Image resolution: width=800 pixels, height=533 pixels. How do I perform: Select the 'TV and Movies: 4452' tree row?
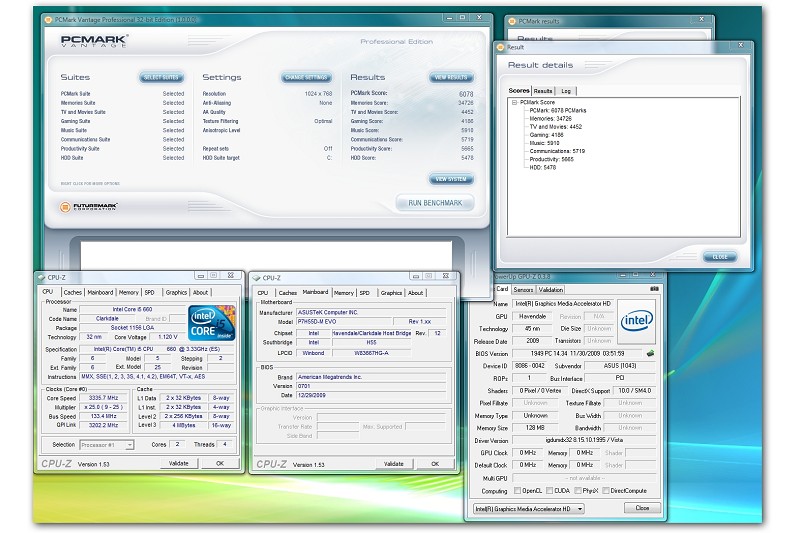coord(556,126)
